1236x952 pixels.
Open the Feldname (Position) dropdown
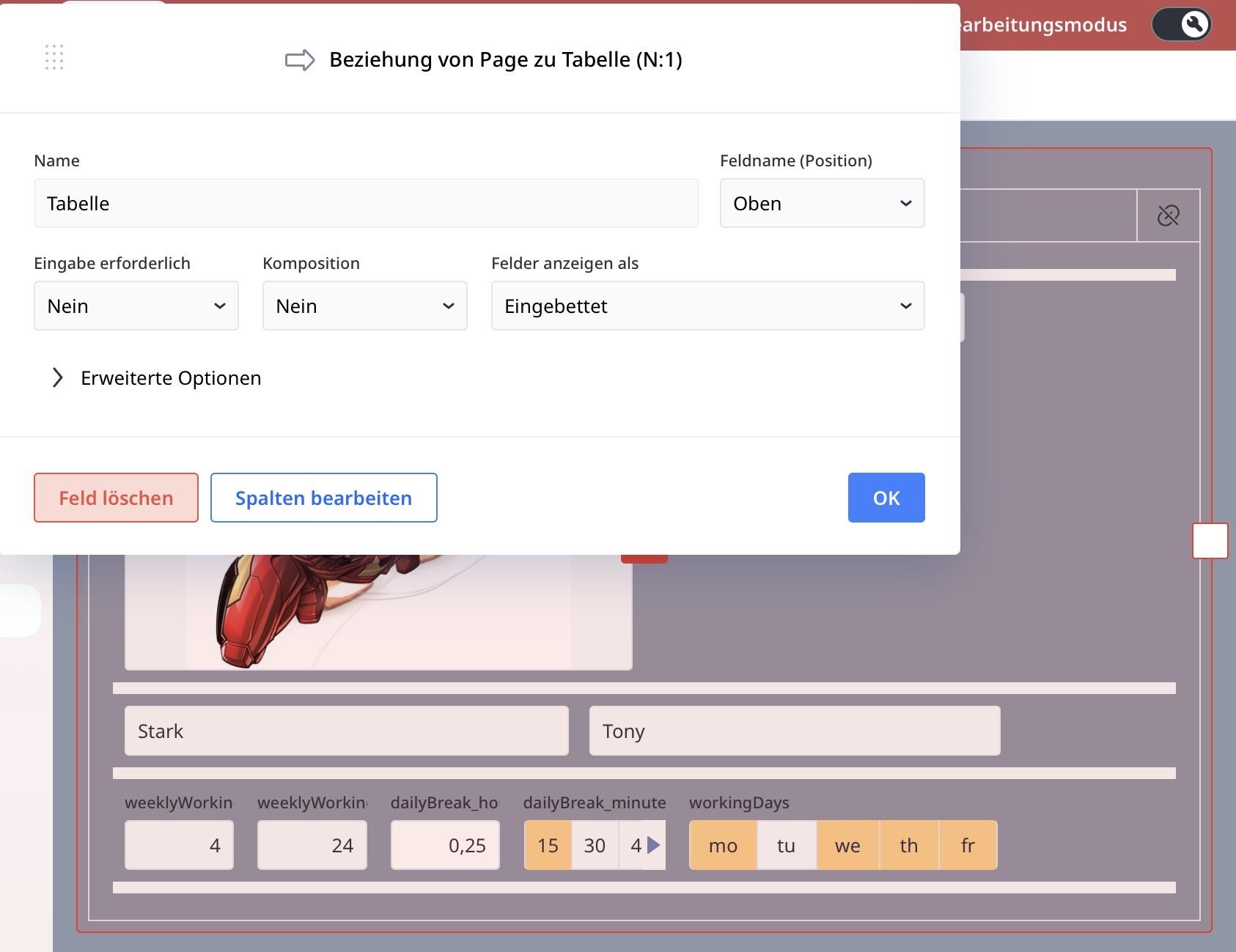coord(822,203)
